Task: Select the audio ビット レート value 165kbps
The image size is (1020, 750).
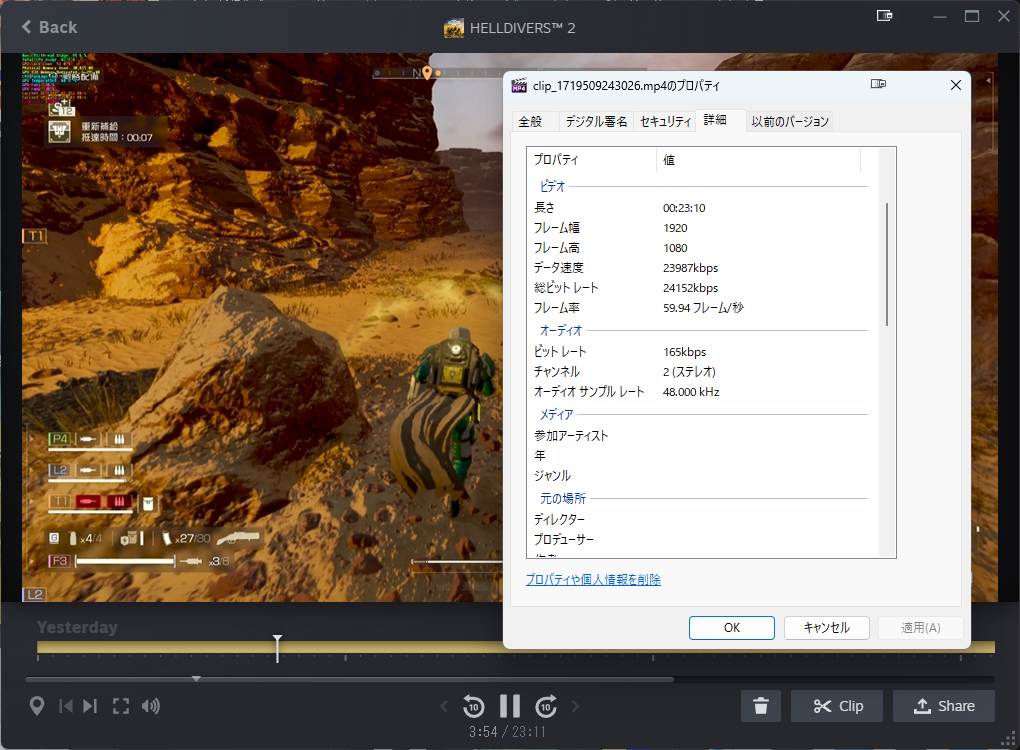Action: click(684, 352)
